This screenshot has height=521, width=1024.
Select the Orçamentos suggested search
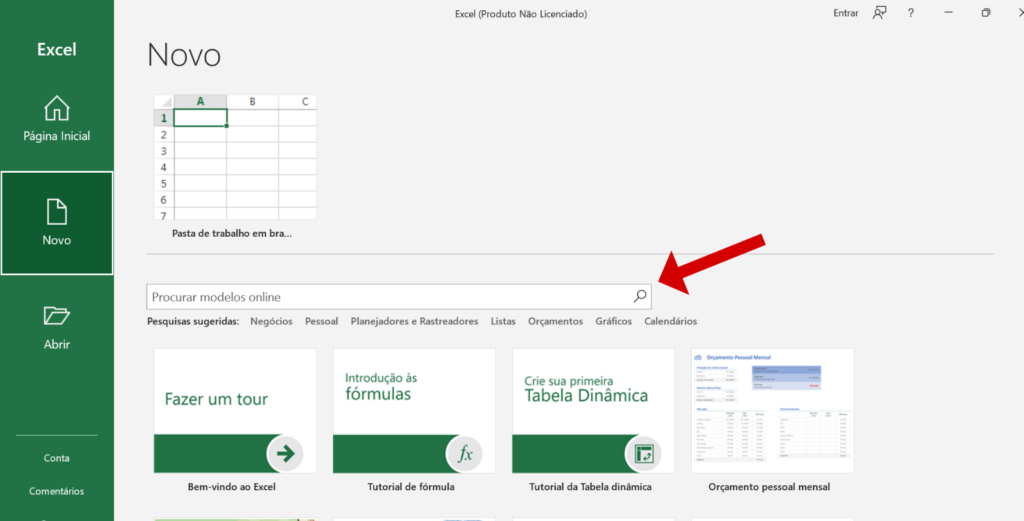coord(556,322)
